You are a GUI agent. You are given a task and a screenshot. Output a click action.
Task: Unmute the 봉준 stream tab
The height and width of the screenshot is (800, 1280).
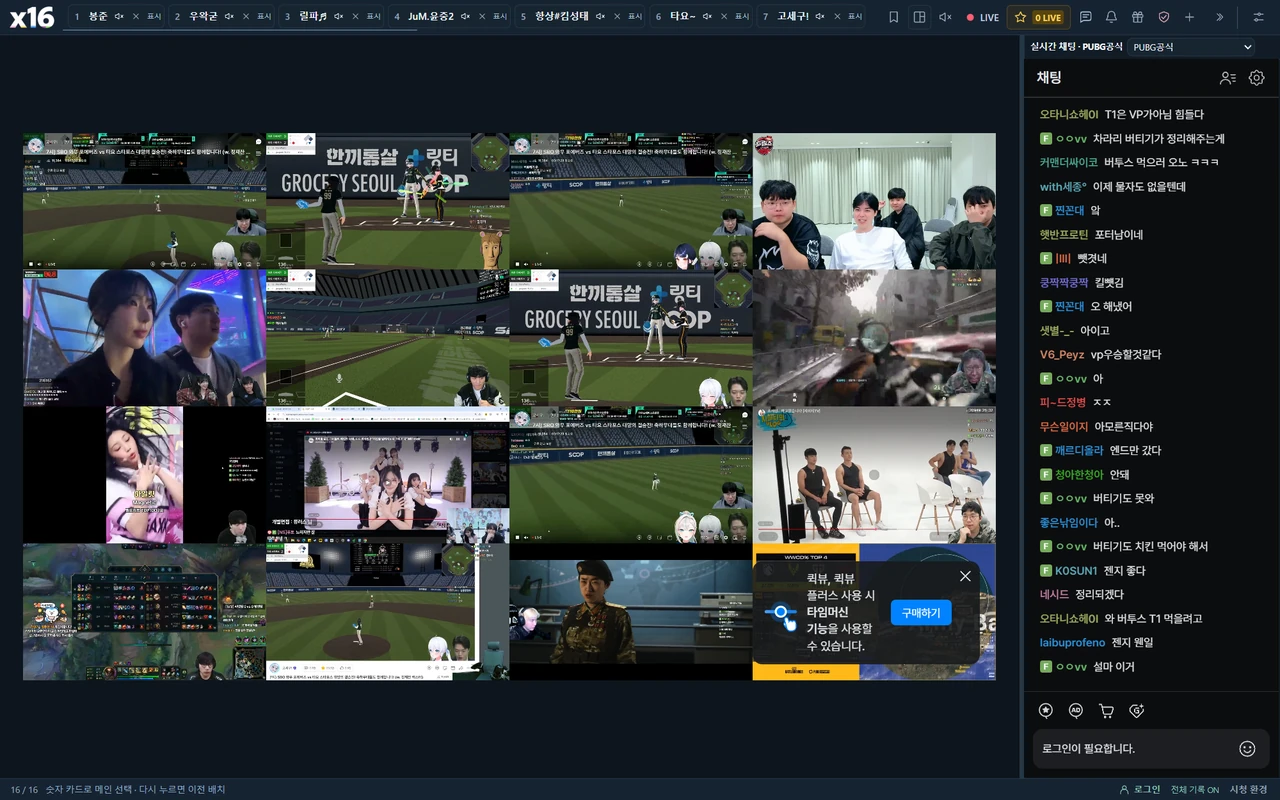[x=119, y=17]
